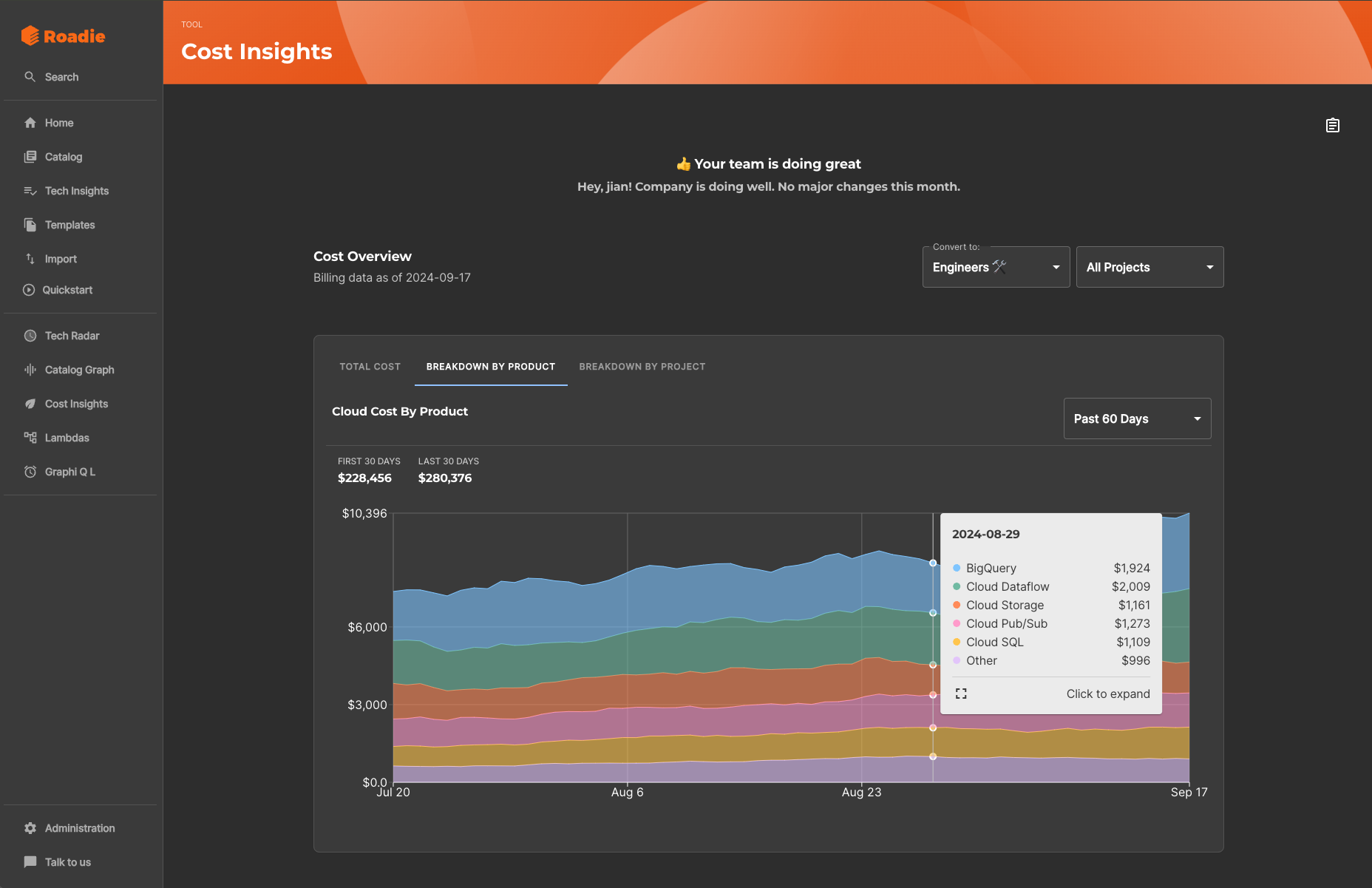Click the 2024-08-29 tooltip date

click(985, 534)
